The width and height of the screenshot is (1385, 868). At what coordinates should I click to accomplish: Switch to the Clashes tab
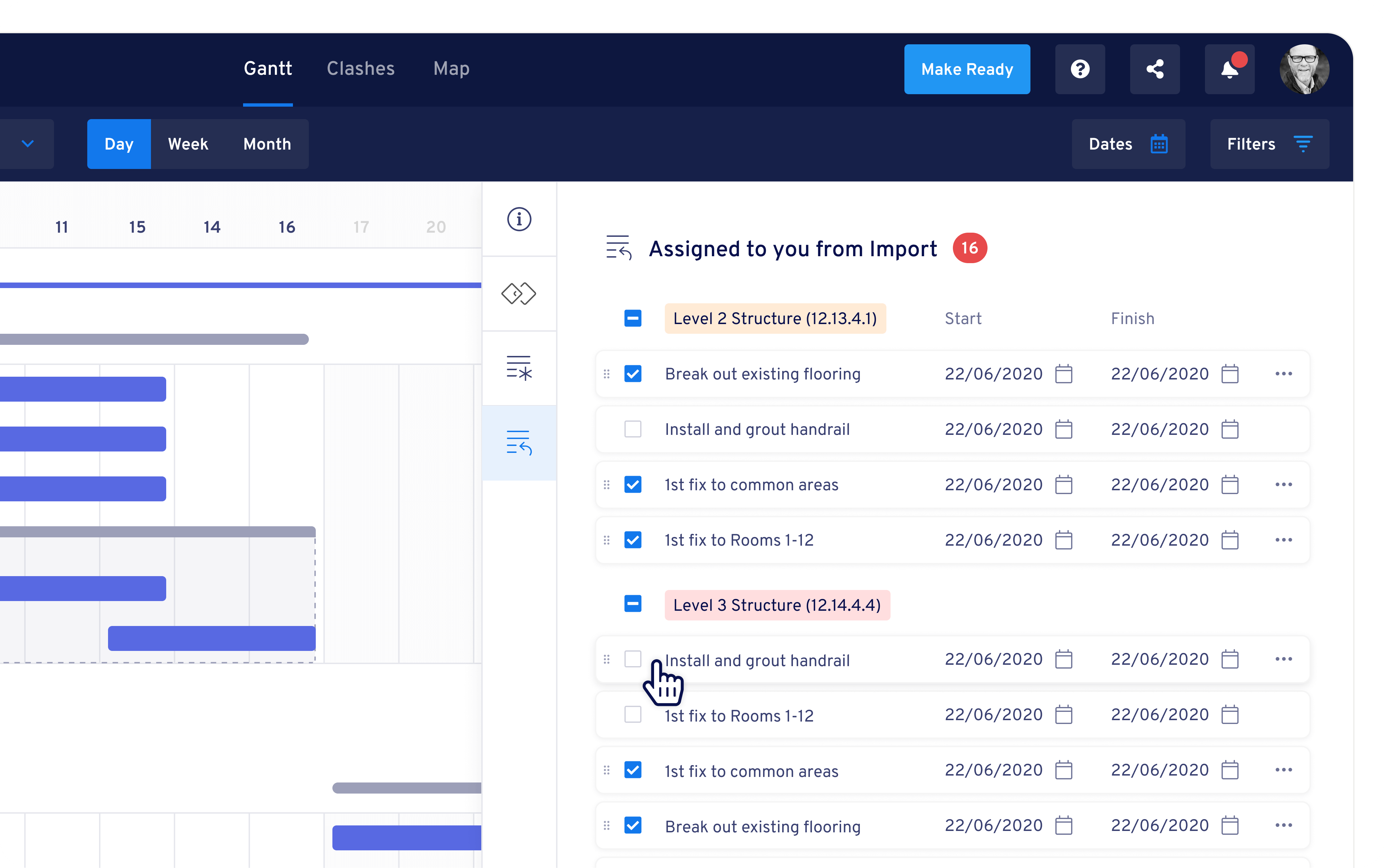[360, 69]
